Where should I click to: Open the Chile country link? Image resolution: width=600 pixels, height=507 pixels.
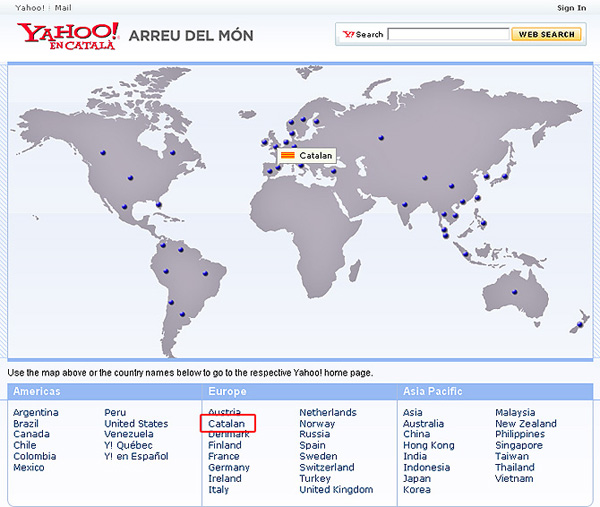[x=24, y=445]
